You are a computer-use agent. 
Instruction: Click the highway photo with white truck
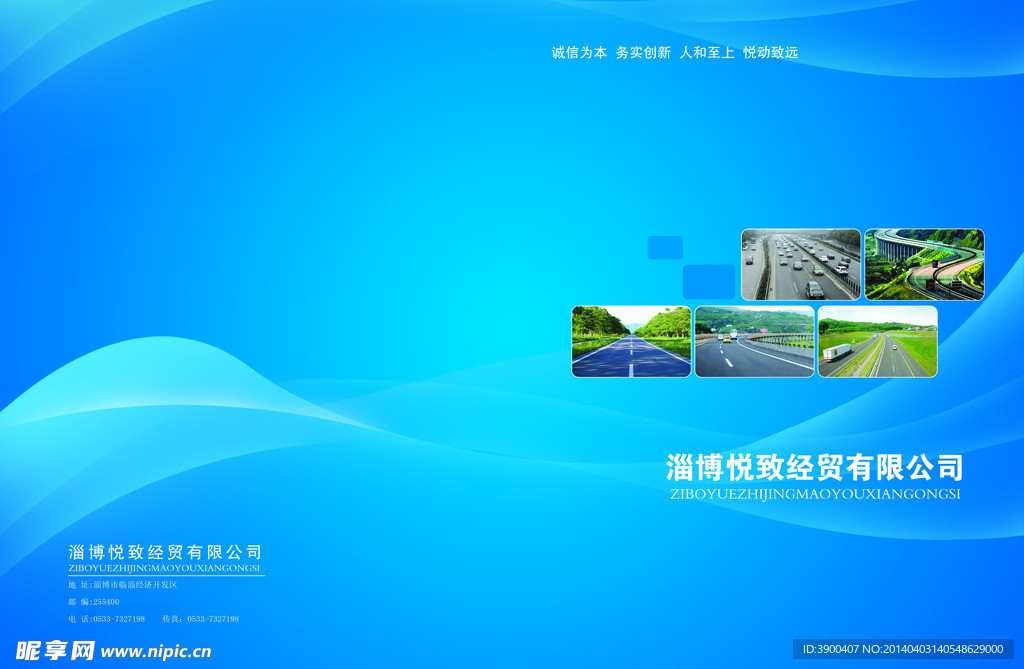pyautogui.click(x=877, y=342)
